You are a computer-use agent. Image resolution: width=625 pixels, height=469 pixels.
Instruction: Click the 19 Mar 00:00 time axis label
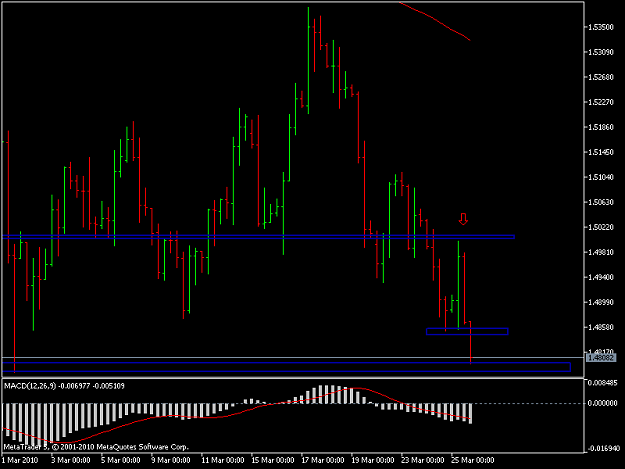(x=373, y=460)
